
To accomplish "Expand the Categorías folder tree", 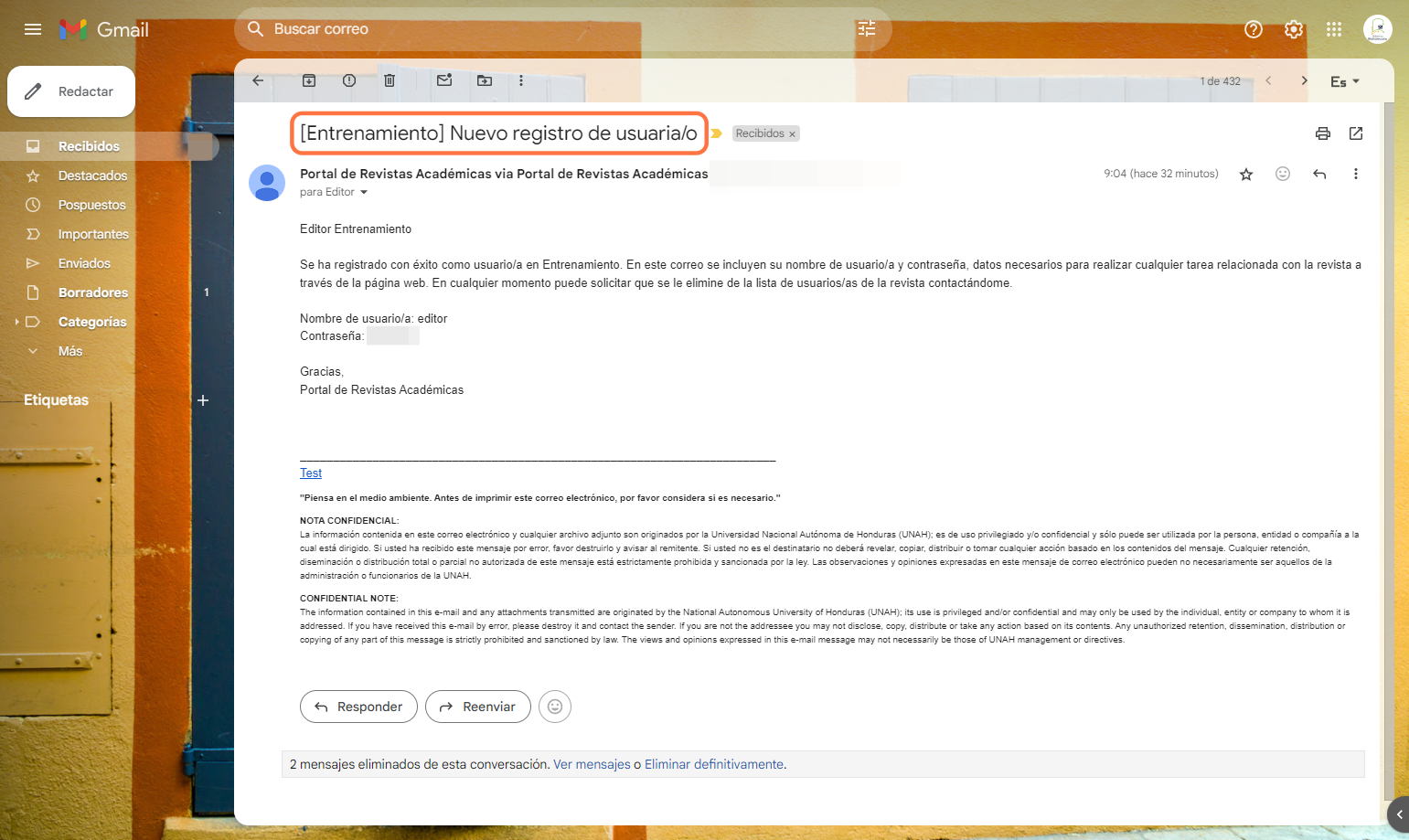I will click(x=17, y=322).
